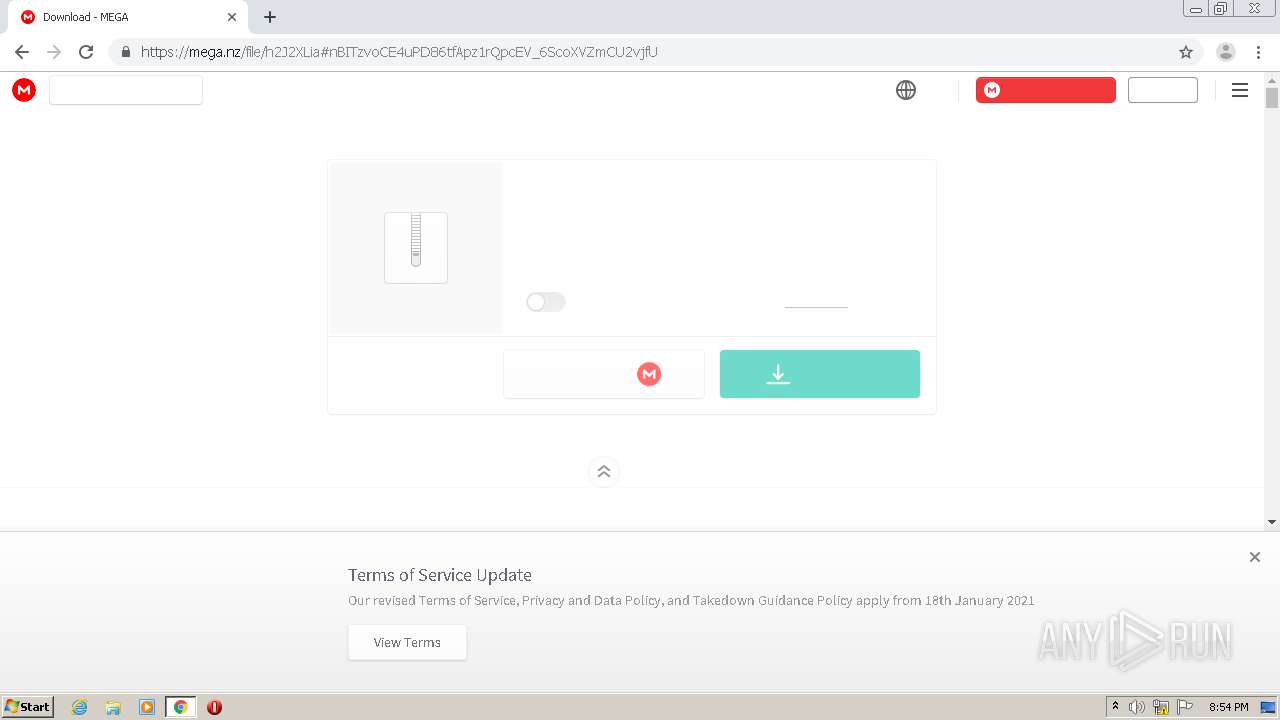Click the empty search field near logo
Viewport: 1280px width, 720px height.
tap(126, 90)
